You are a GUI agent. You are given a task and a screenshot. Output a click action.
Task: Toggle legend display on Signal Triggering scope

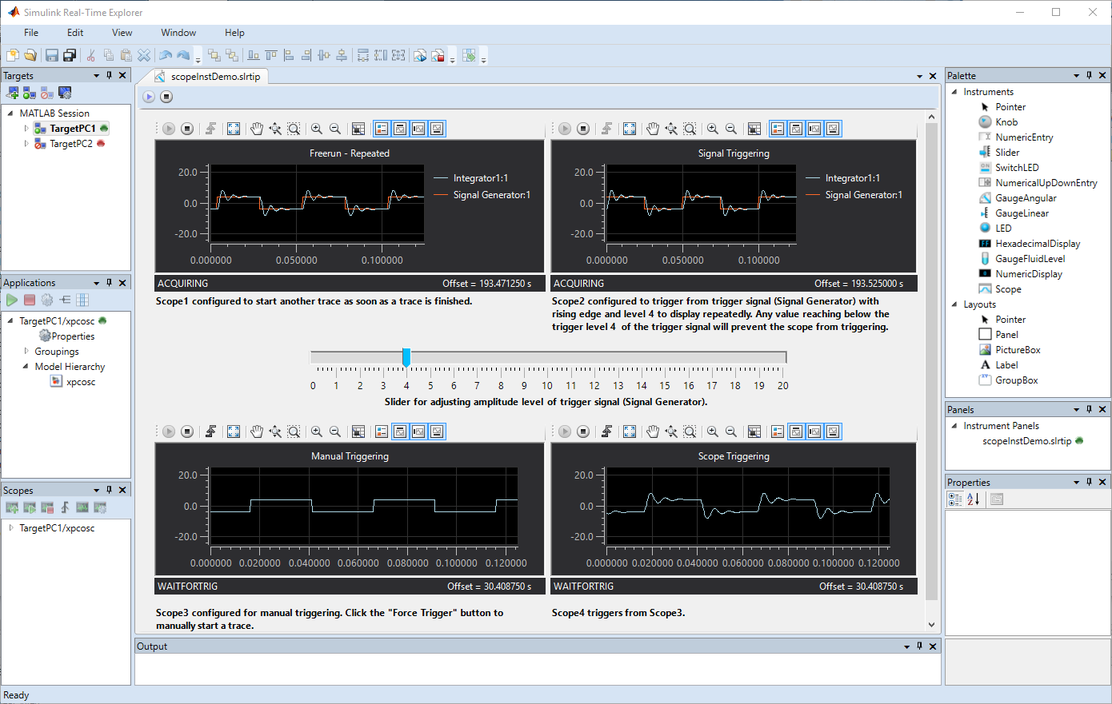pyautogui.click(x=777, y=128)
